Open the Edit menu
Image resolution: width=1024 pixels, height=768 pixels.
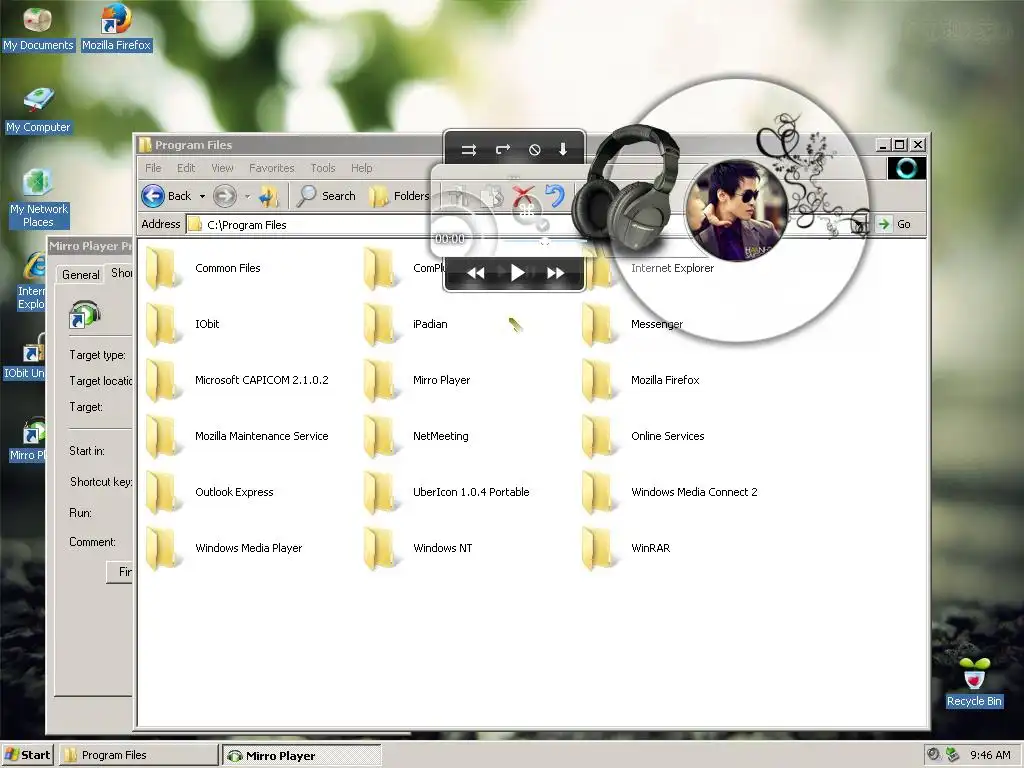[186, 168]
